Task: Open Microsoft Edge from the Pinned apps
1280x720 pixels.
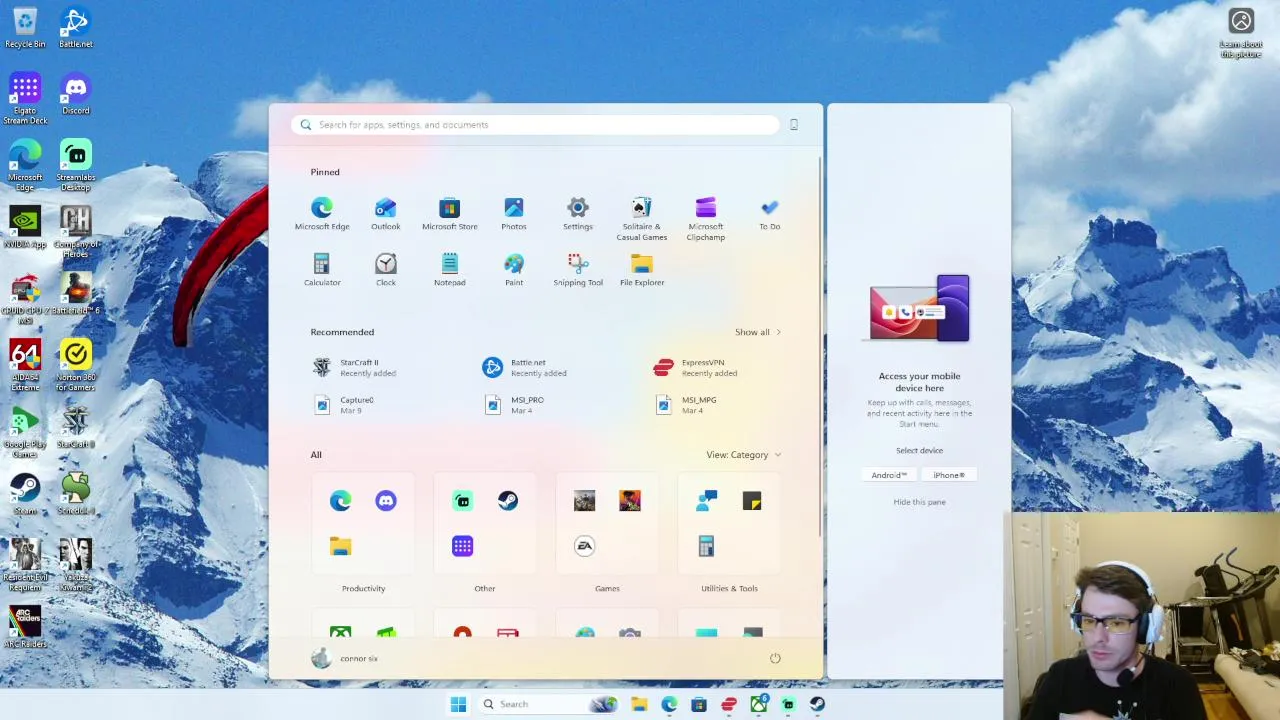Action: (322, 214)
